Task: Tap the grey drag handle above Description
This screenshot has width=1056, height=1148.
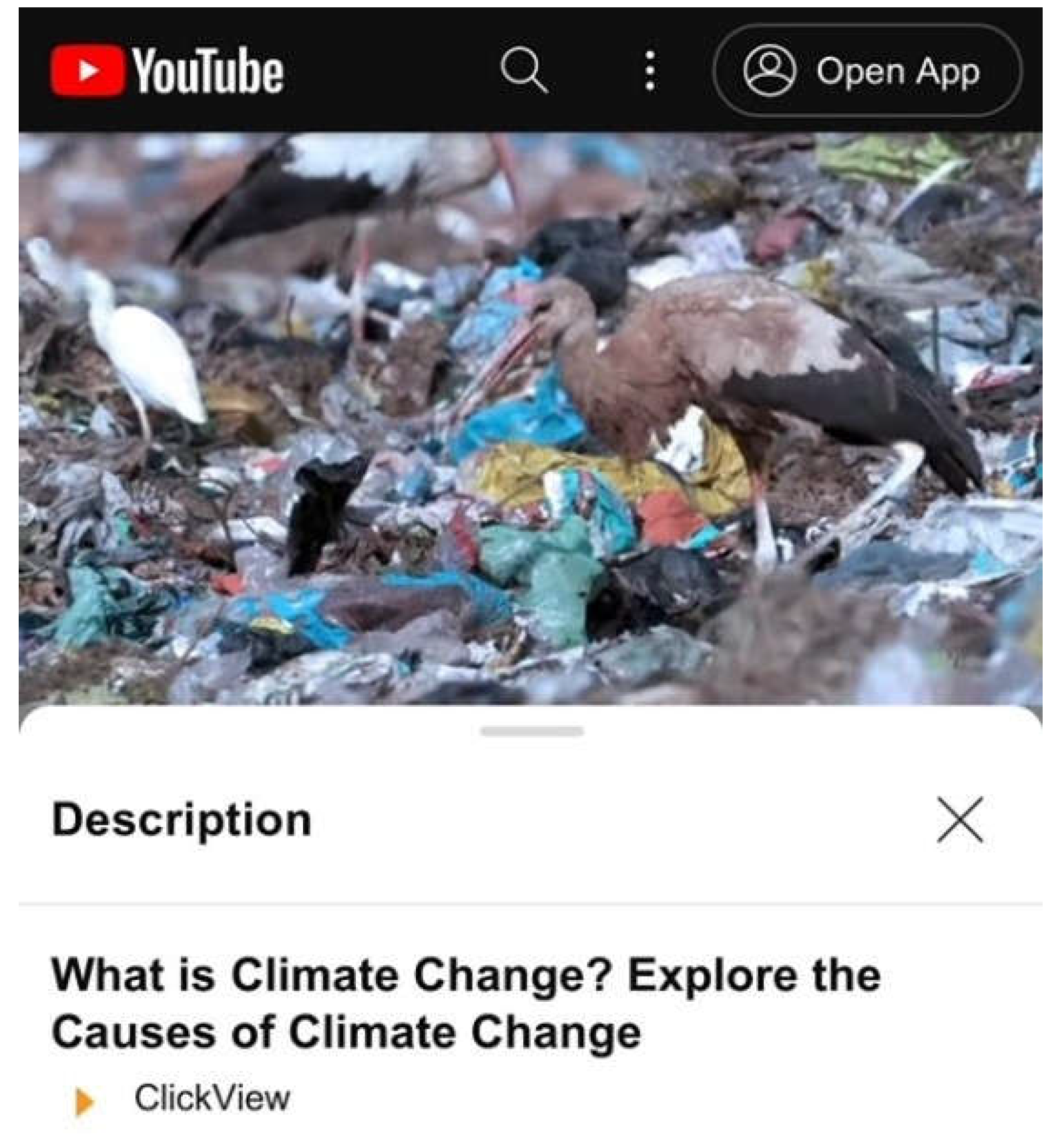Action: (531, 732)
